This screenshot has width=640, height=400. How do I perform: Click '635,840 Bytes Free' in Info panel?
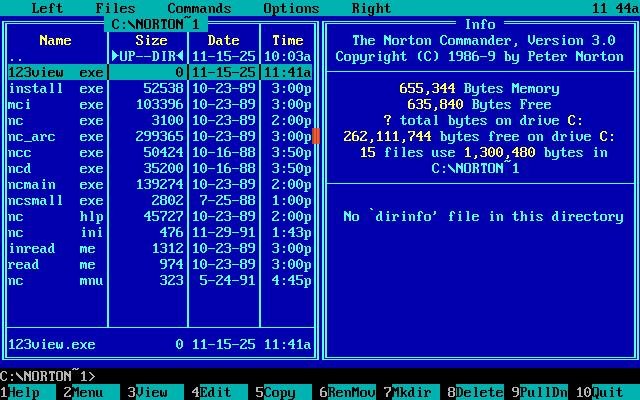click(480, 104)
